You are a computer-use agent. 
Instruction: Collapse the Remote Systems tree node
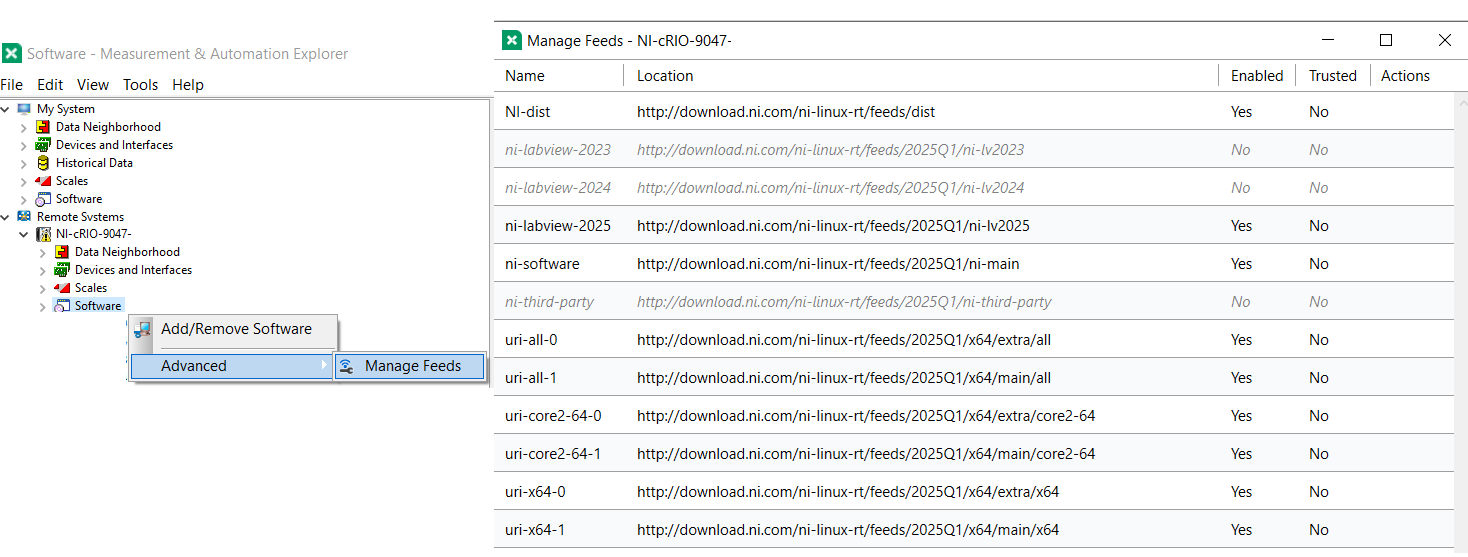pos(6,216)
